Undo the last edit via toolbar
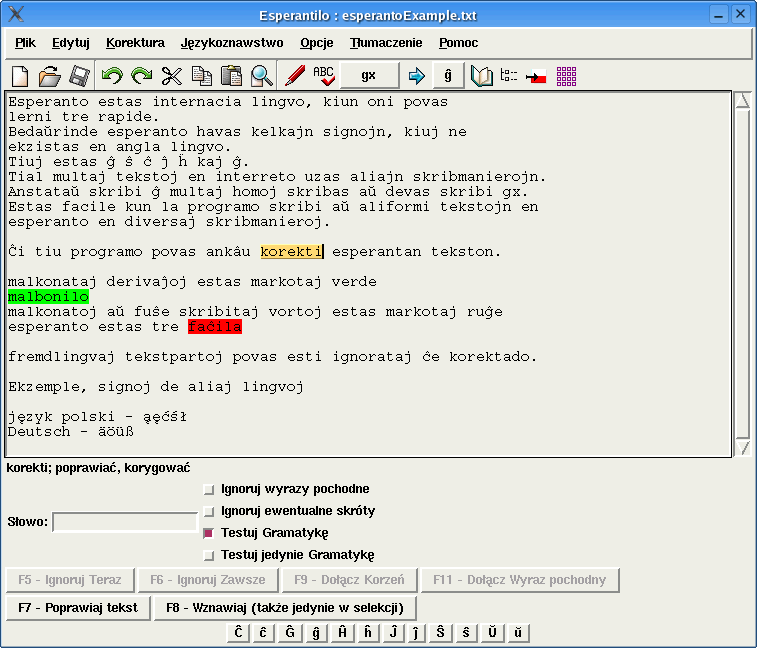Screen dimensions: 757x648 [112, 76]
